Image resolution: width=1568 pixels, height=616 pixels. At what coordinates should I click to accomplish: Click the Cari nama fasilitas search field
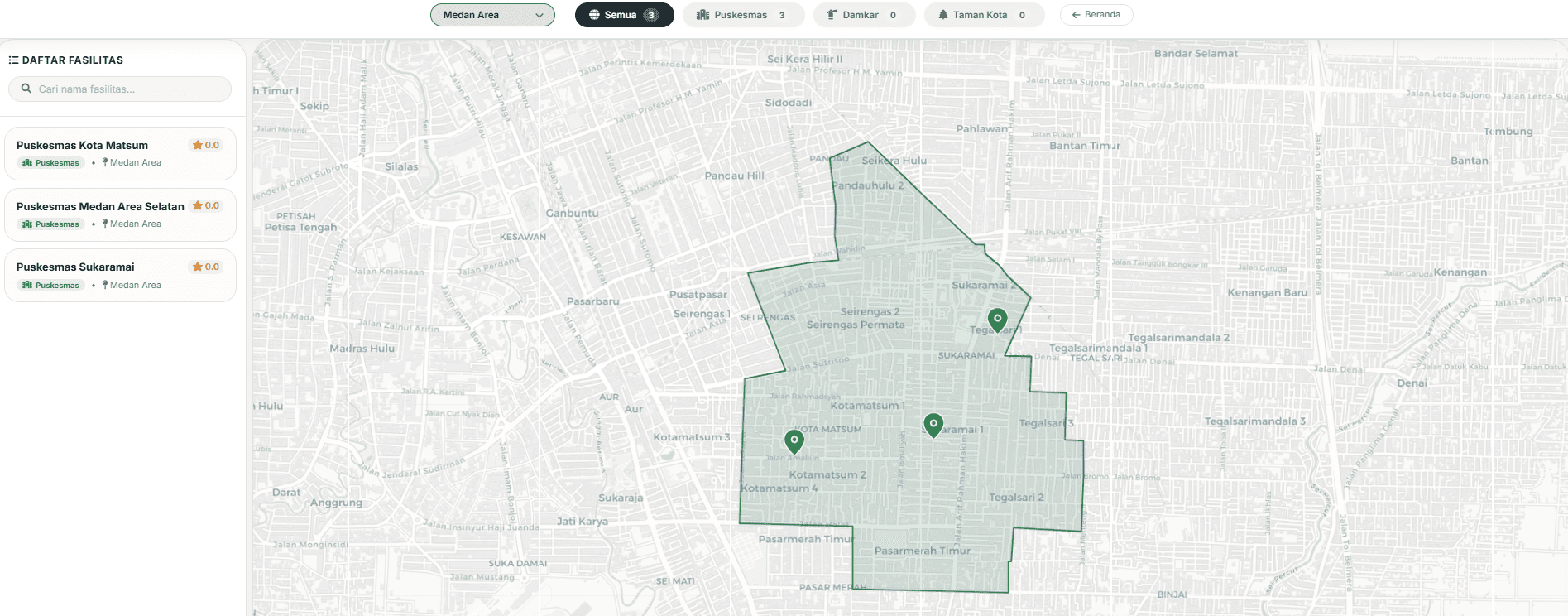point(120,89)
